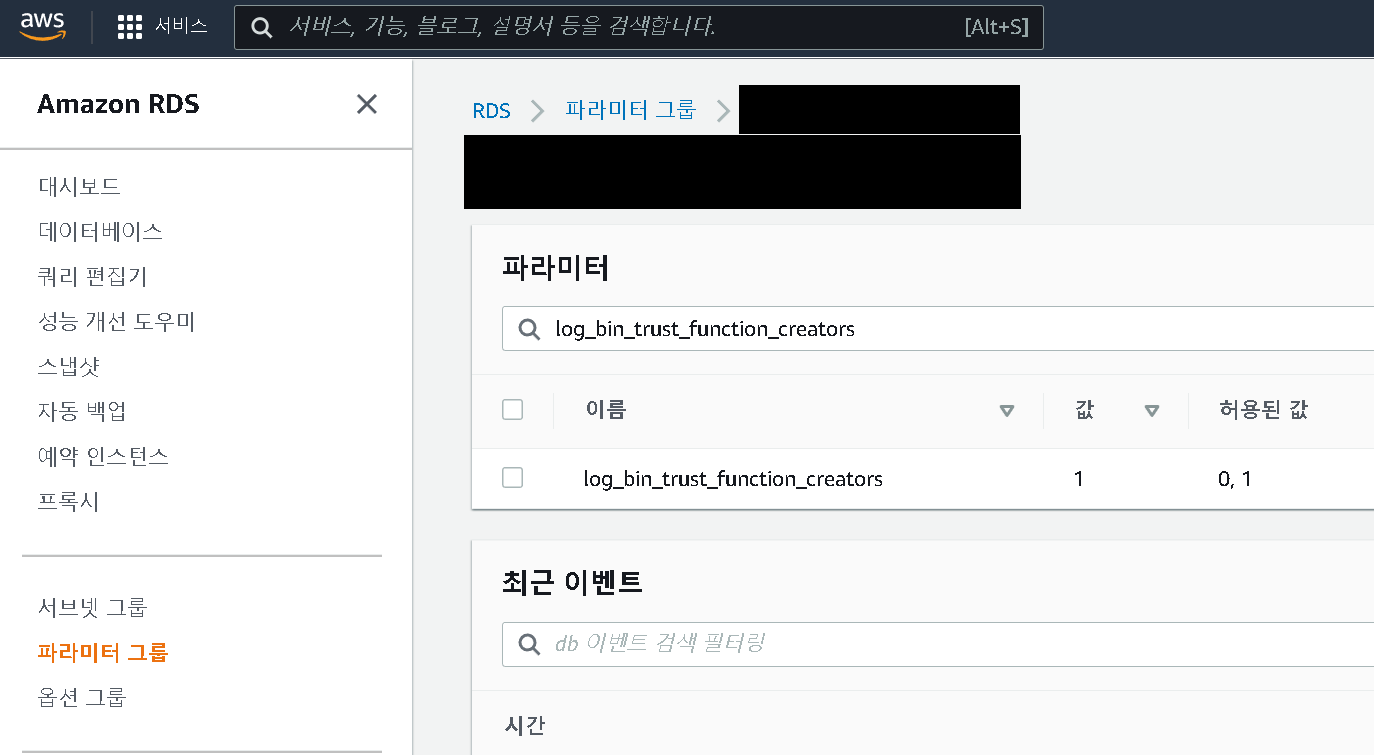Open the services grid icon
Image resolution: width=1374 pixels, height=755 pixels.
coord(130,27)
